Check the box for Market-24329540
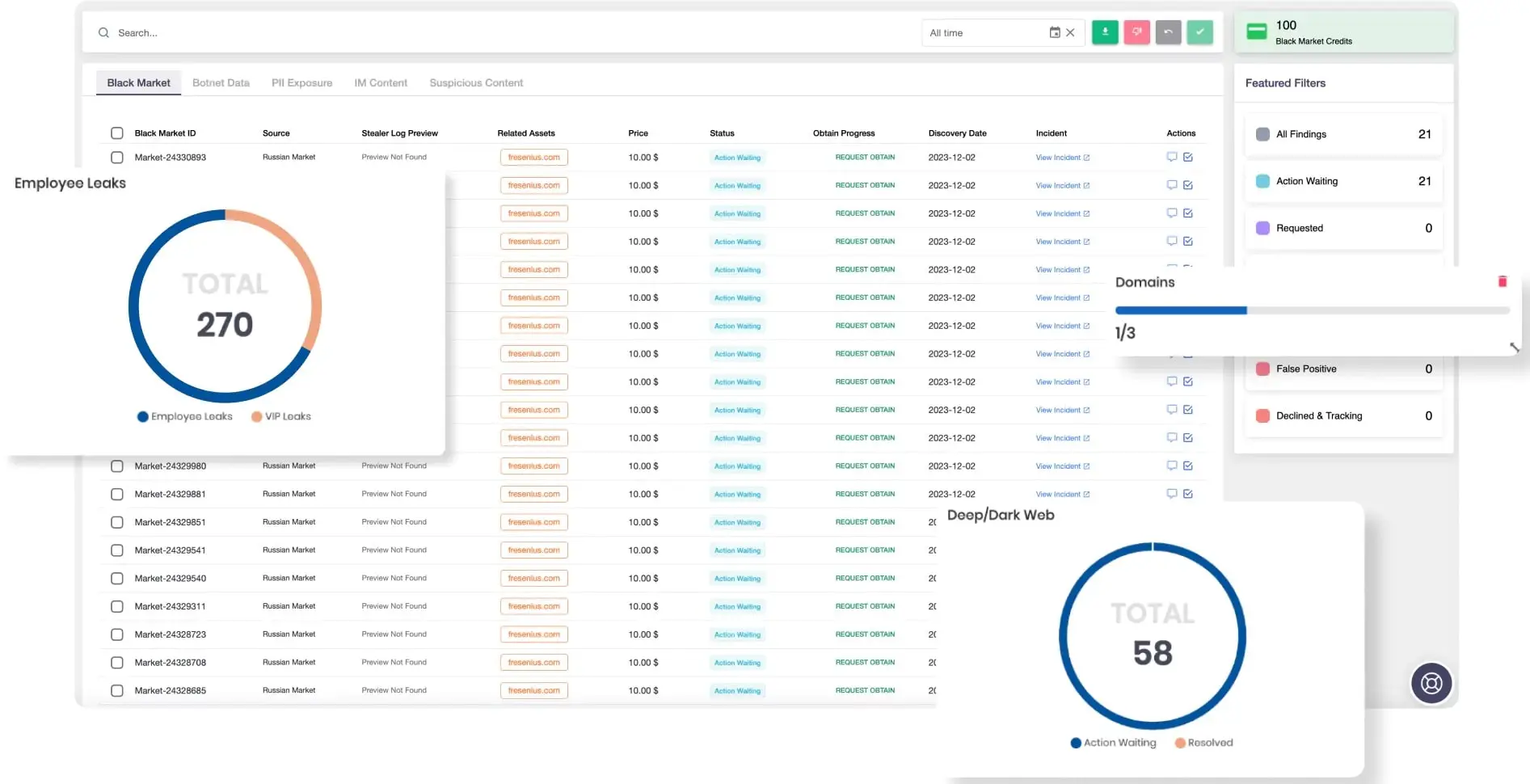The image size is (1530, 784). point(117,579)
